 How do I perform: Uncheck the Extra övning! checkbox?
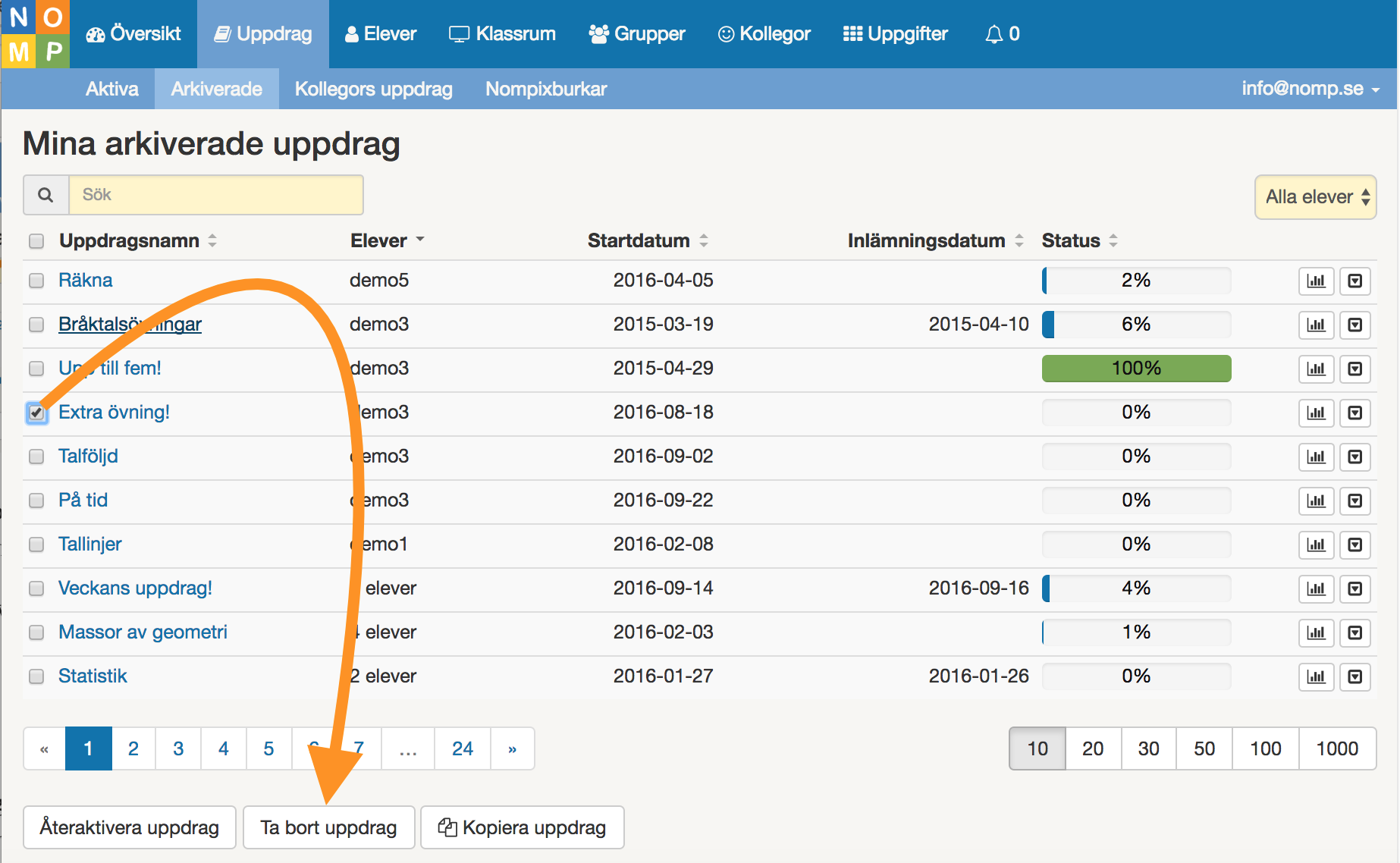click(36, 413)
